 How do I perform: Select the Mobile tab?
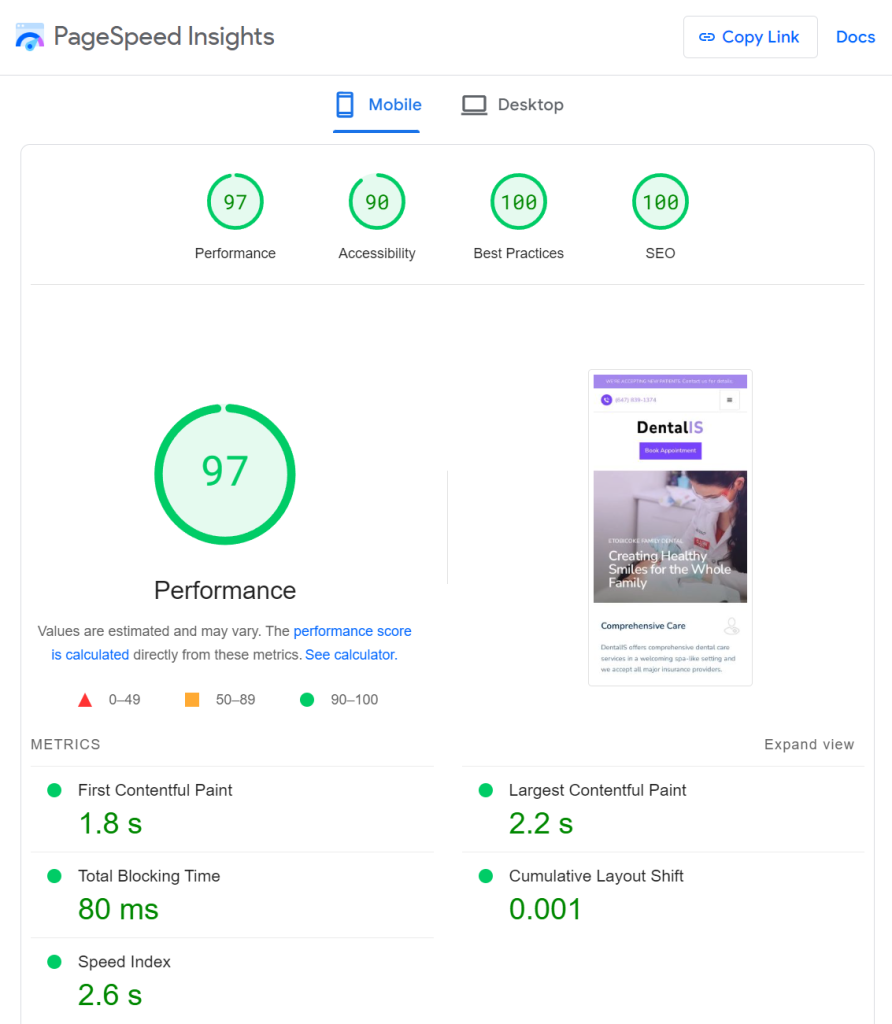pos(378,105)
